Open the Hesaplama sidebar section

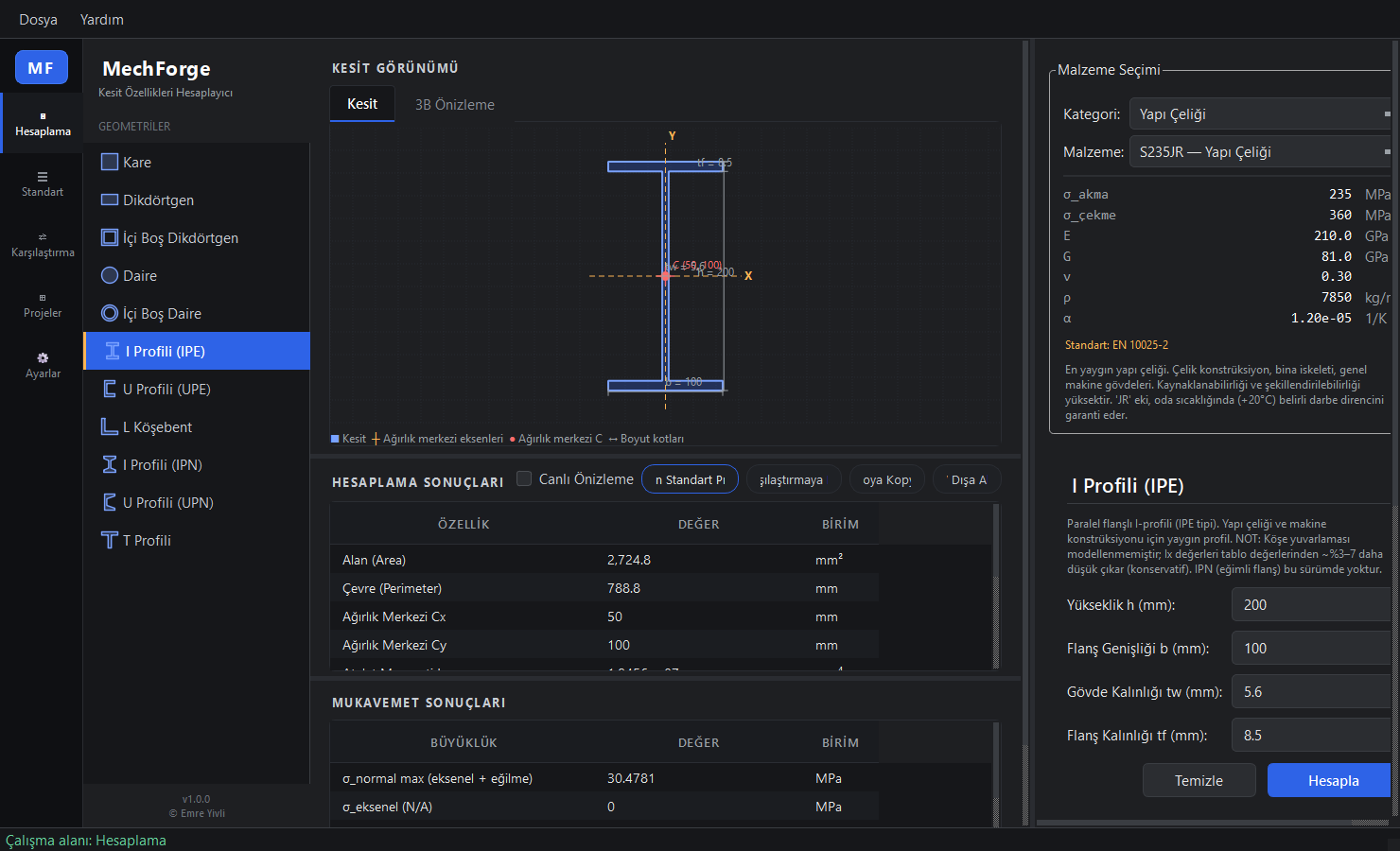point(43,123)
